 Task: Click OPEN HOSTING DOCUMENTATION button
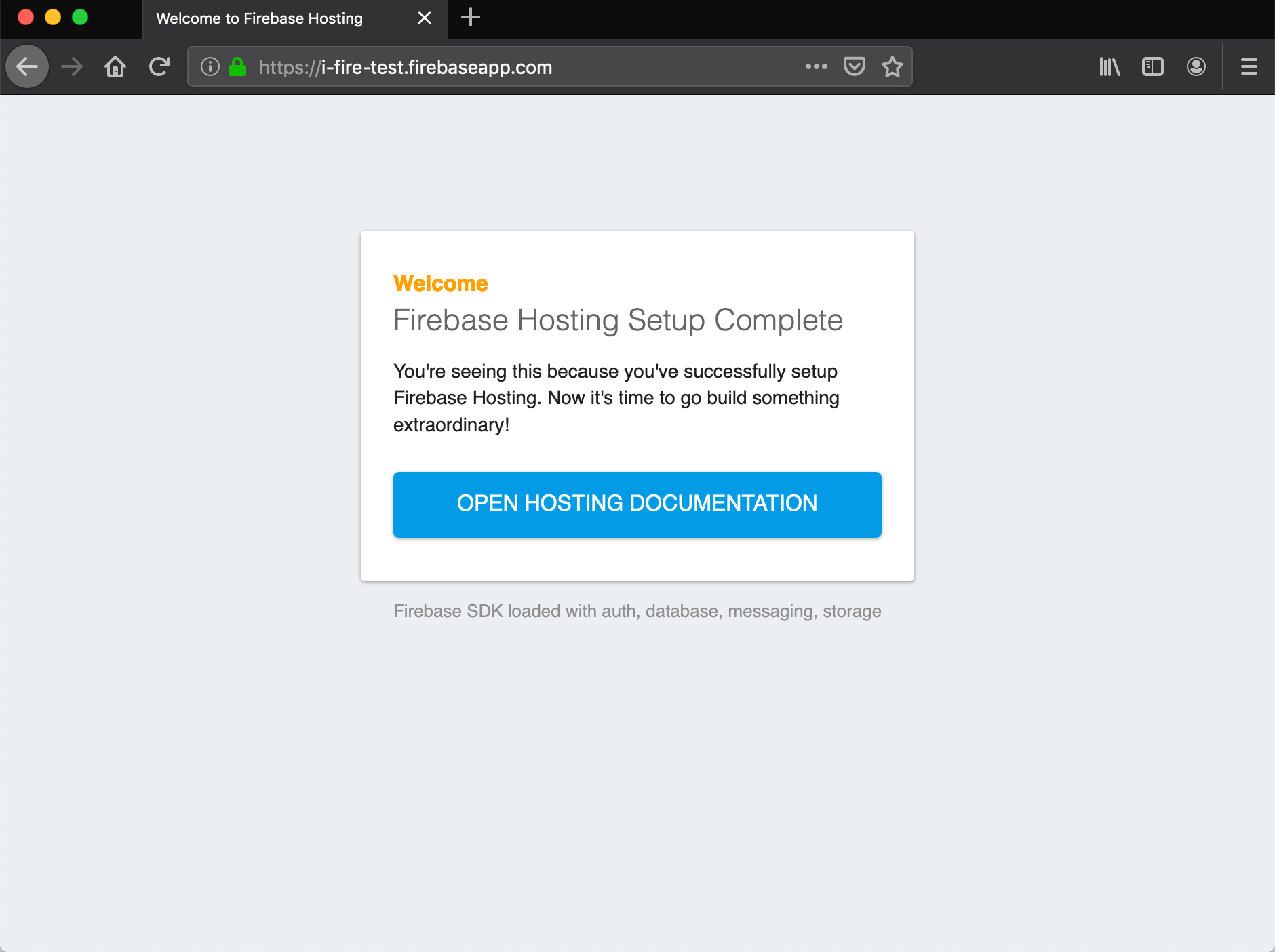[x=637, y=504]
